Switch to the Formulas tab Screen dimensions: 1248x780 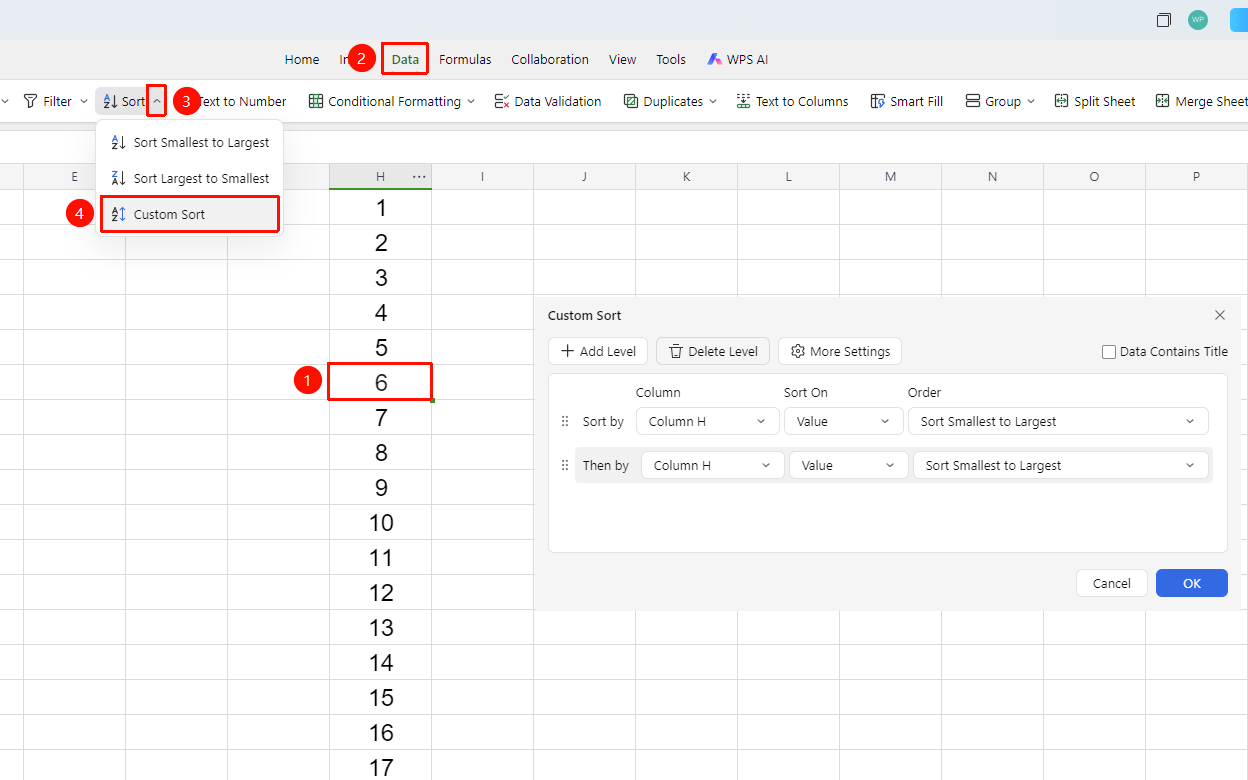[x=465, y=59]
